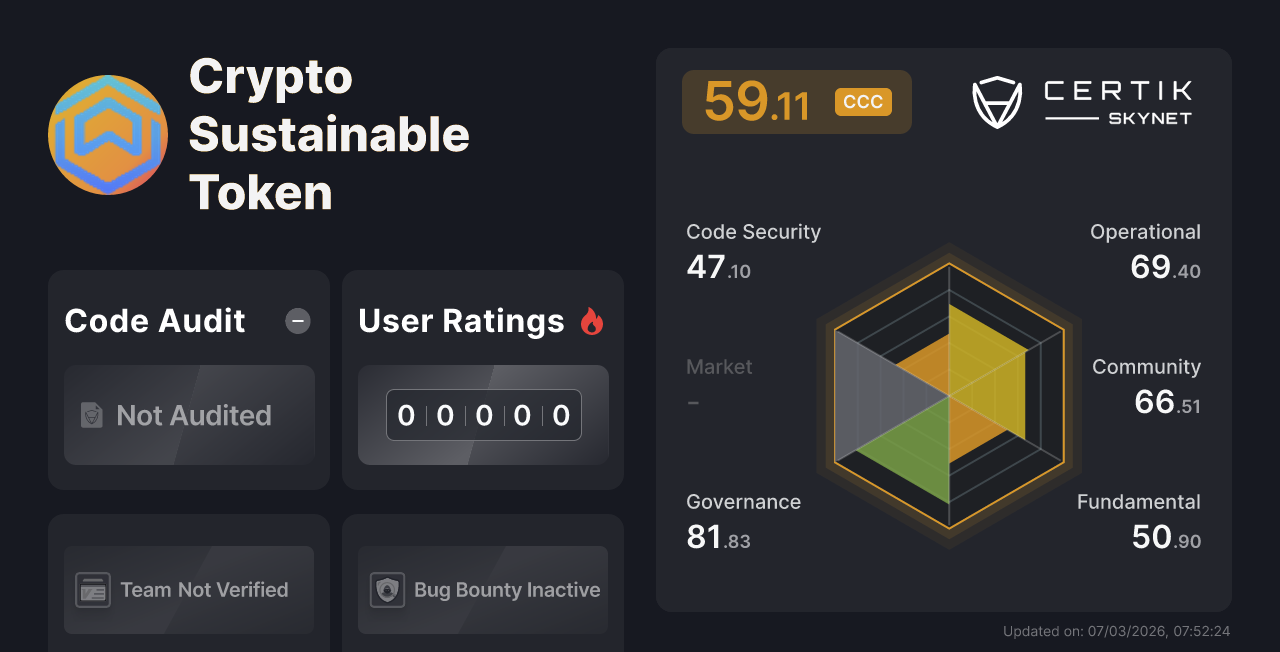Screen dimensions: 1280x652
Task: Click the User Ratings counter display
Action: tap(483, 415)
